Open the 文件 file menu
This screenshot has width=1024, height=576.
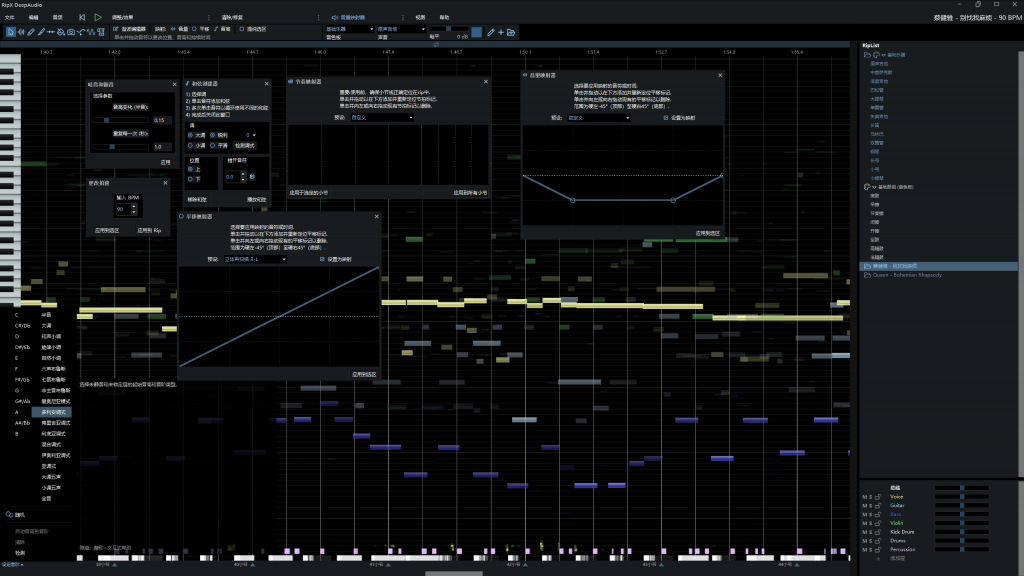[9, 18]
